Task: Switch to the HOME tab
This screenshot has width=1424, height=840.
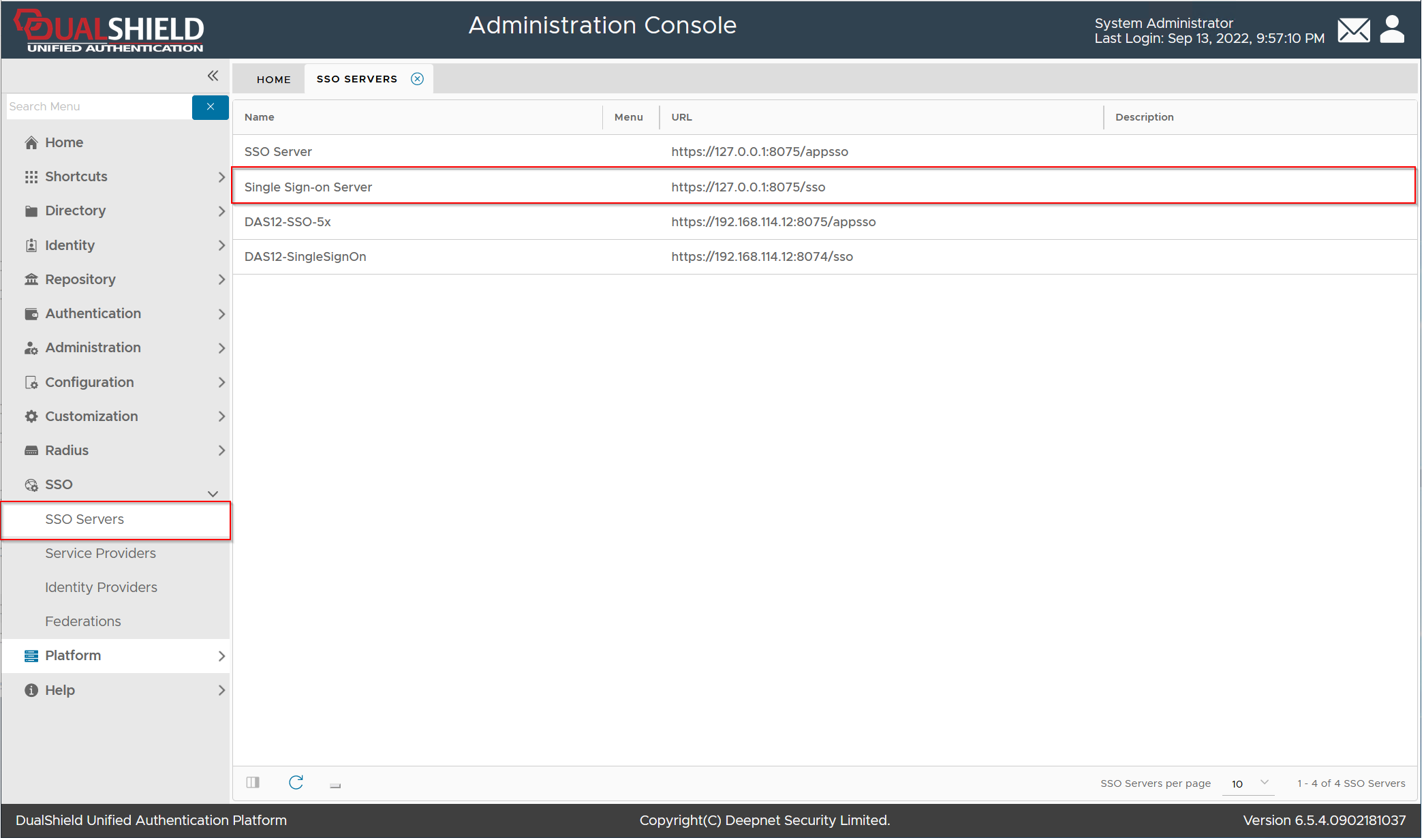Action: tap(273, 80)
